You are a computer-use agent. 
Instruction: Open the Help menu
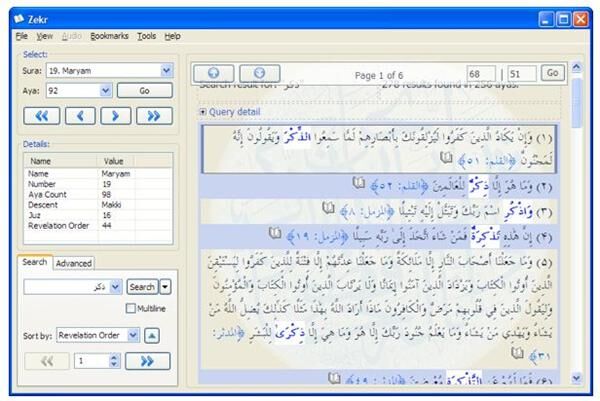pos(173,36)
